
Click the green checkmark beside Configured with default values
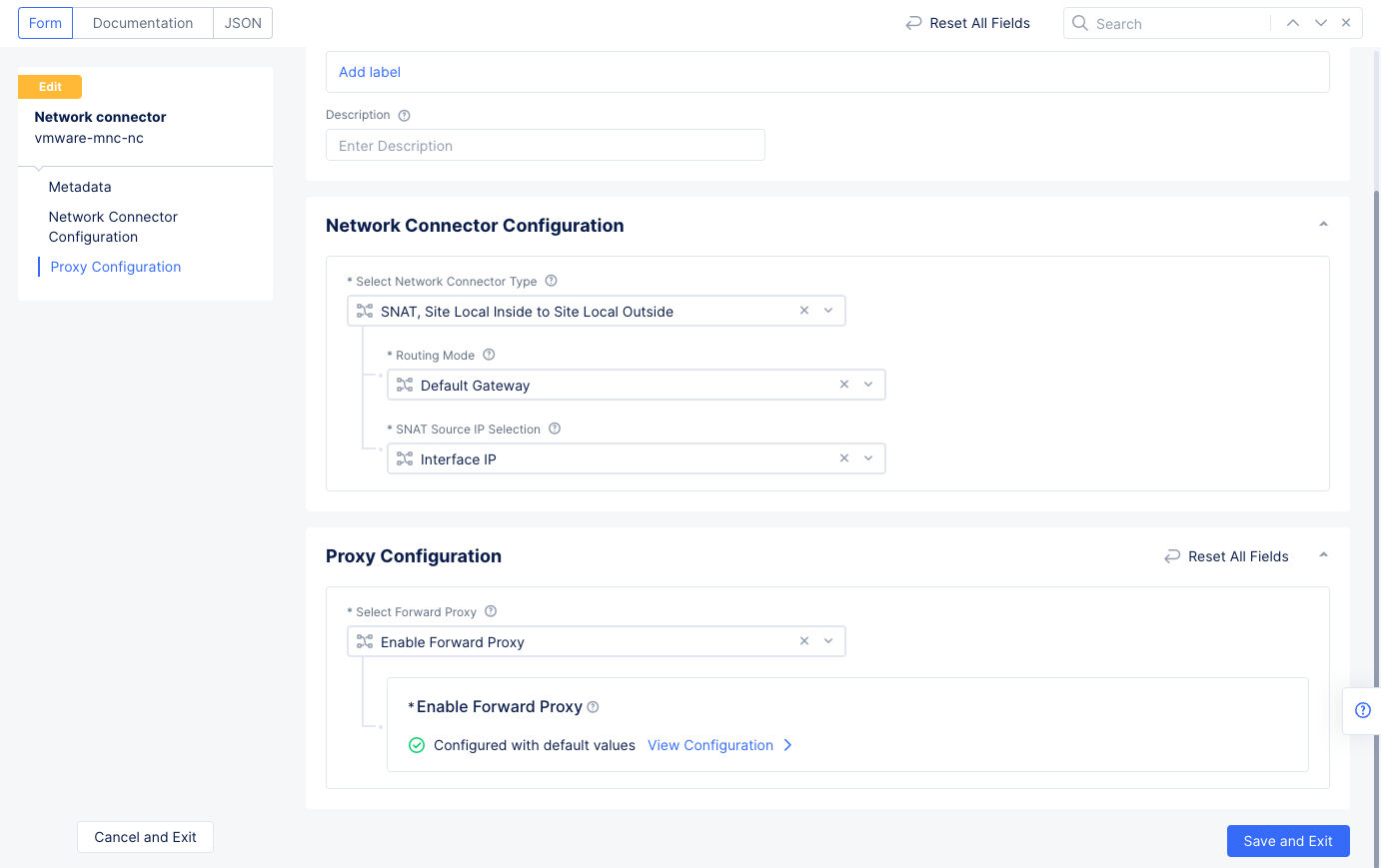tap(417, 745)
